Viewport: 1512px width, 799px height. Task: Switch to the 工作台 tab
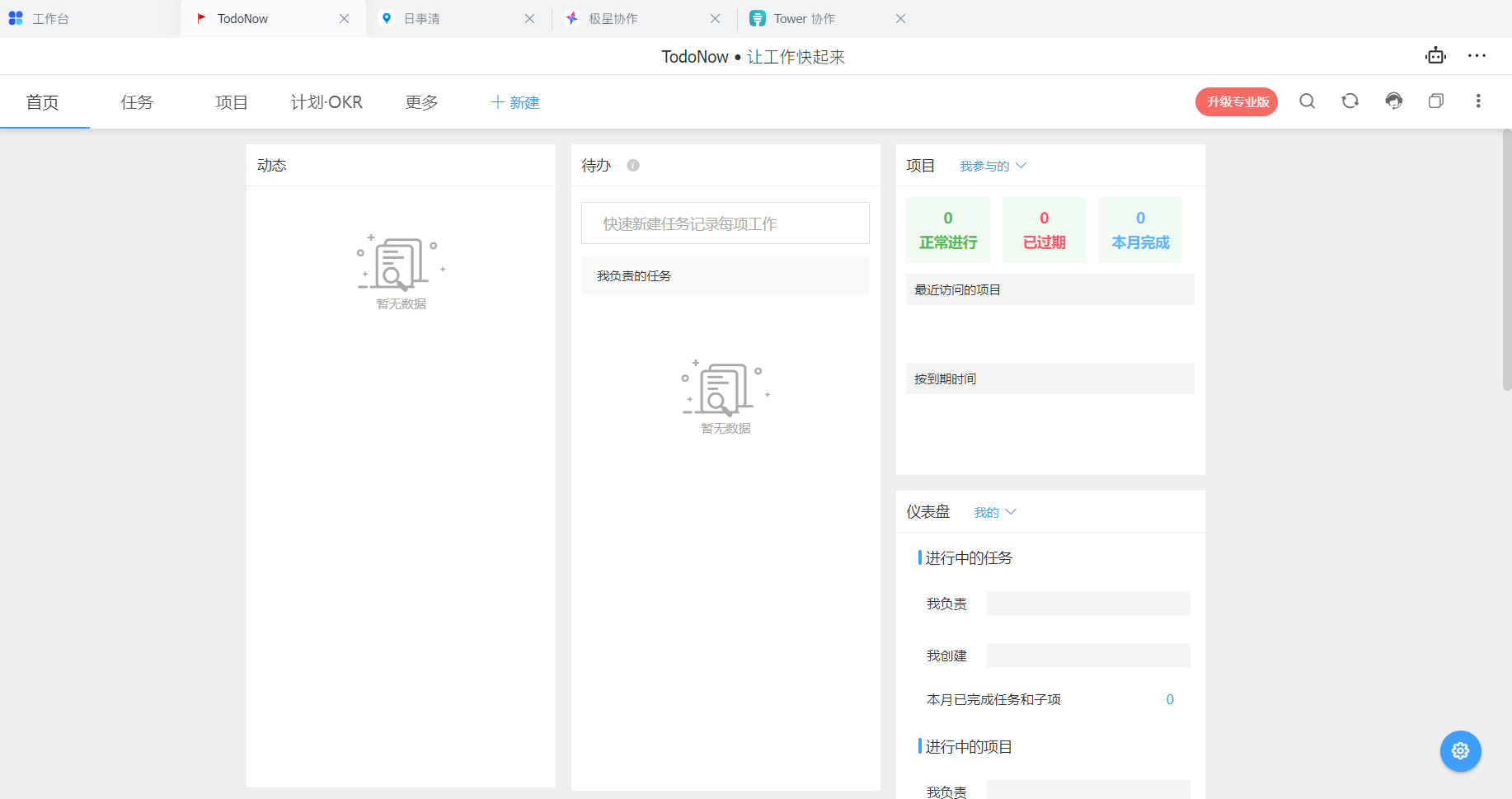(x=89, y=18)
